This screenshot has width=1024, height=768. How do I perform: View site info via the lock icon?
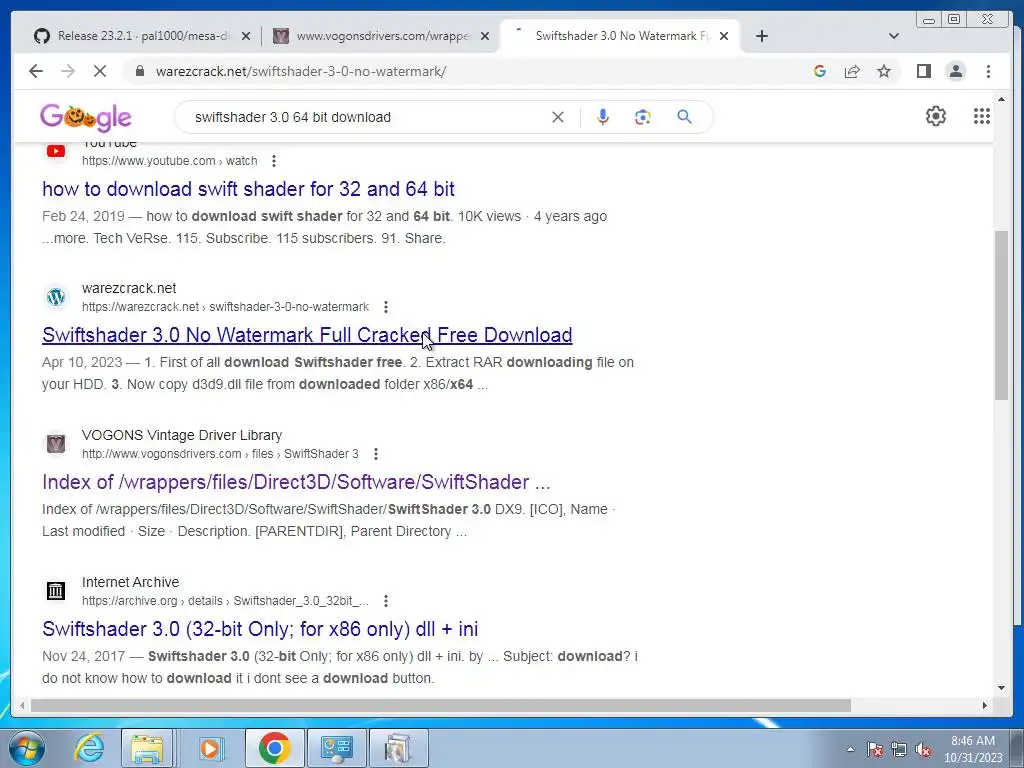(139, 71)
